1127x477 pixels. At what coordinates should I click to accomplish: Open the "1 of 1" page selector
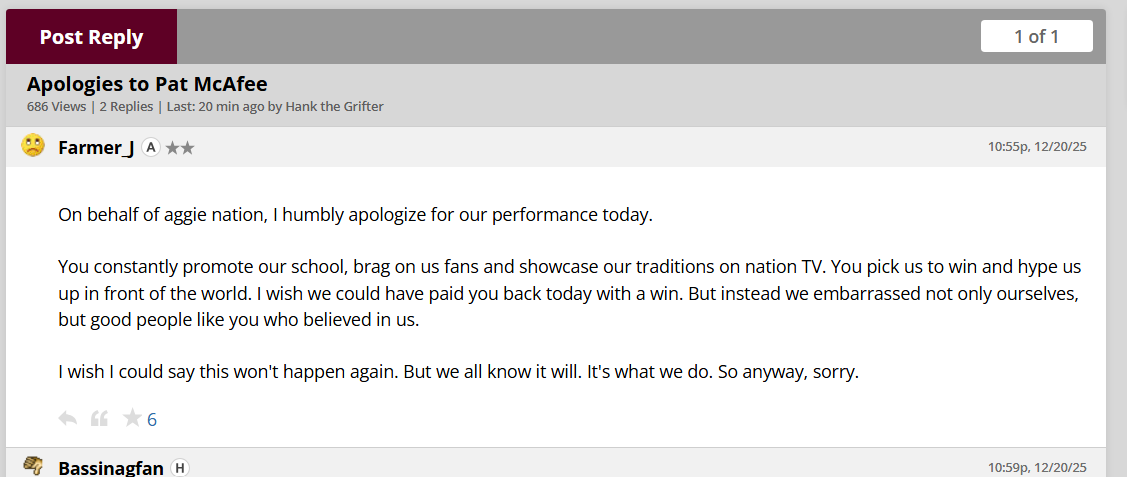click(x=1036, y=37)
